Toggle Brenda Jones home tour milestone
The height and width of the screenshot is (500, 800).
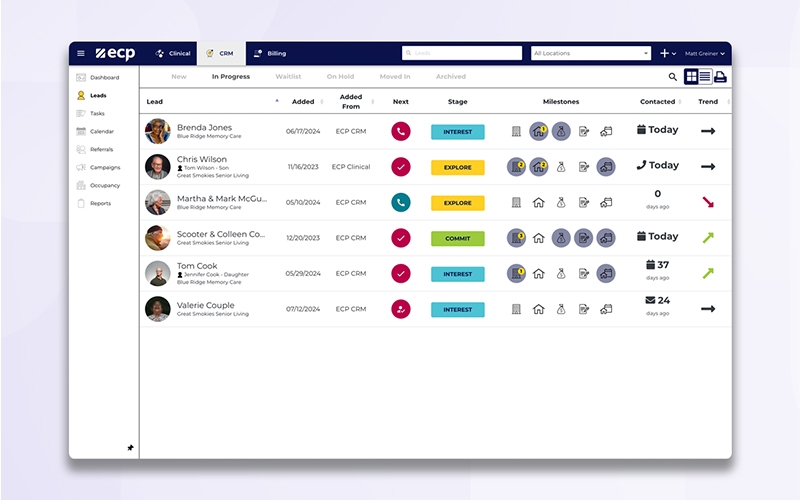[538, 131]
